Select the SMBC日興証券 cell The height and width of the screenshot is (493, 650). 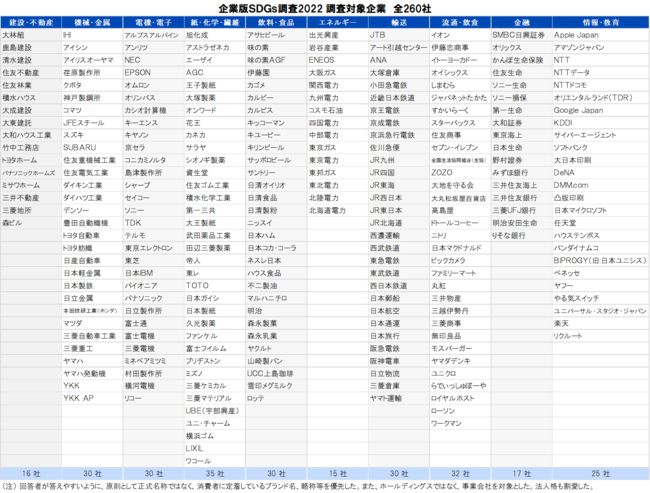(x=521, y=35)
